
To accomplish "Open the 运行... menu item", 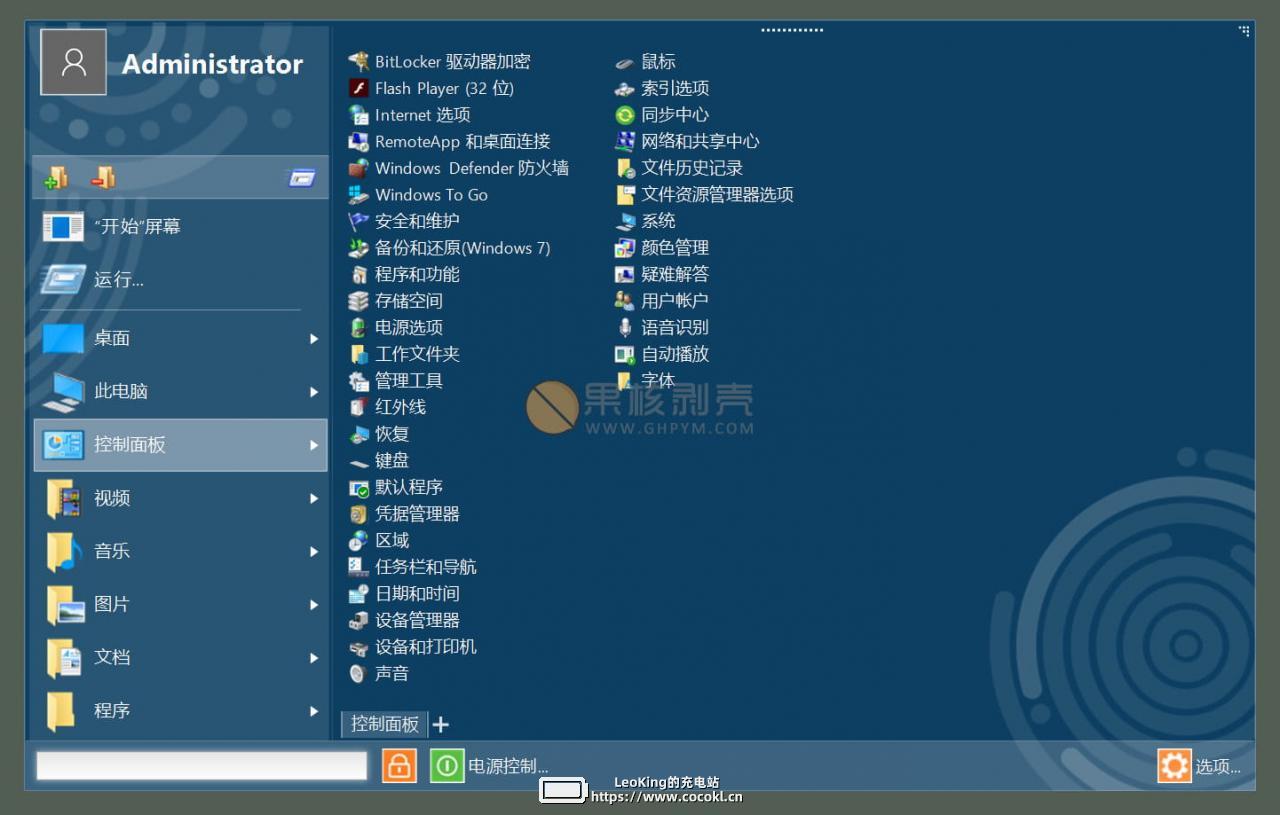I will [180, 280].
